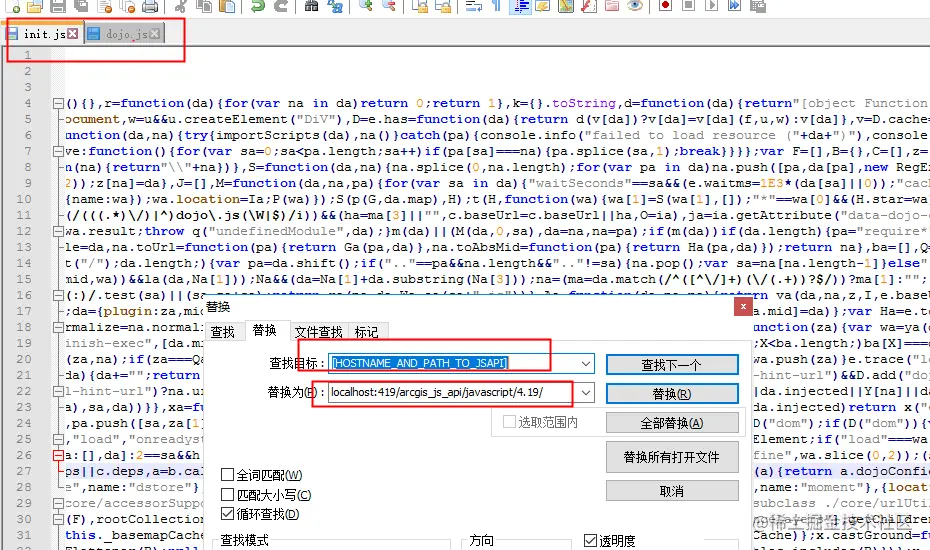Run macro multiple times icon

click(x=734, y=6)
